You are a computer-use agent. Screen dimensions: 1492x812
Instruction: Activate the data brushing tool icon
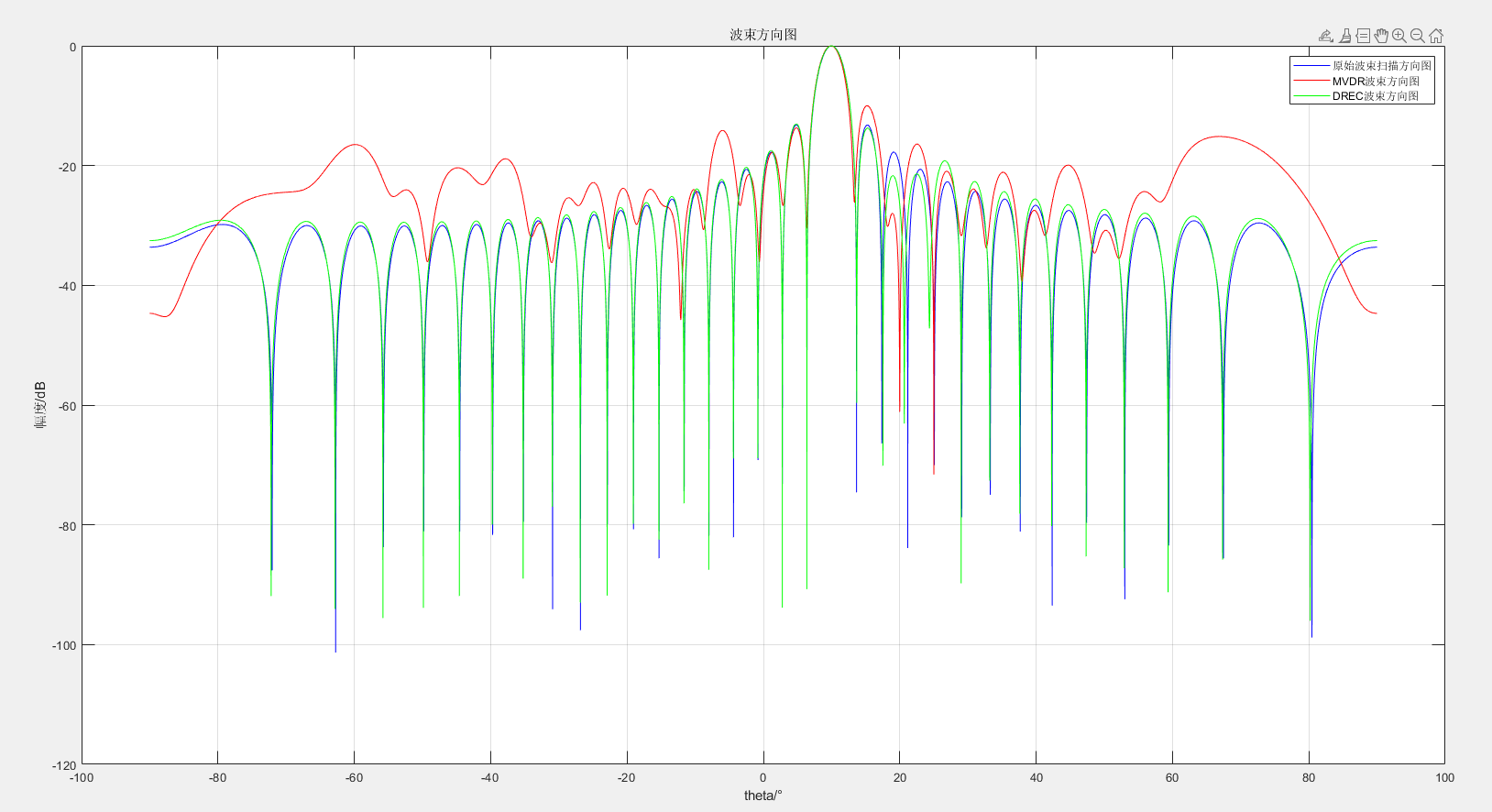(1344, 36)
